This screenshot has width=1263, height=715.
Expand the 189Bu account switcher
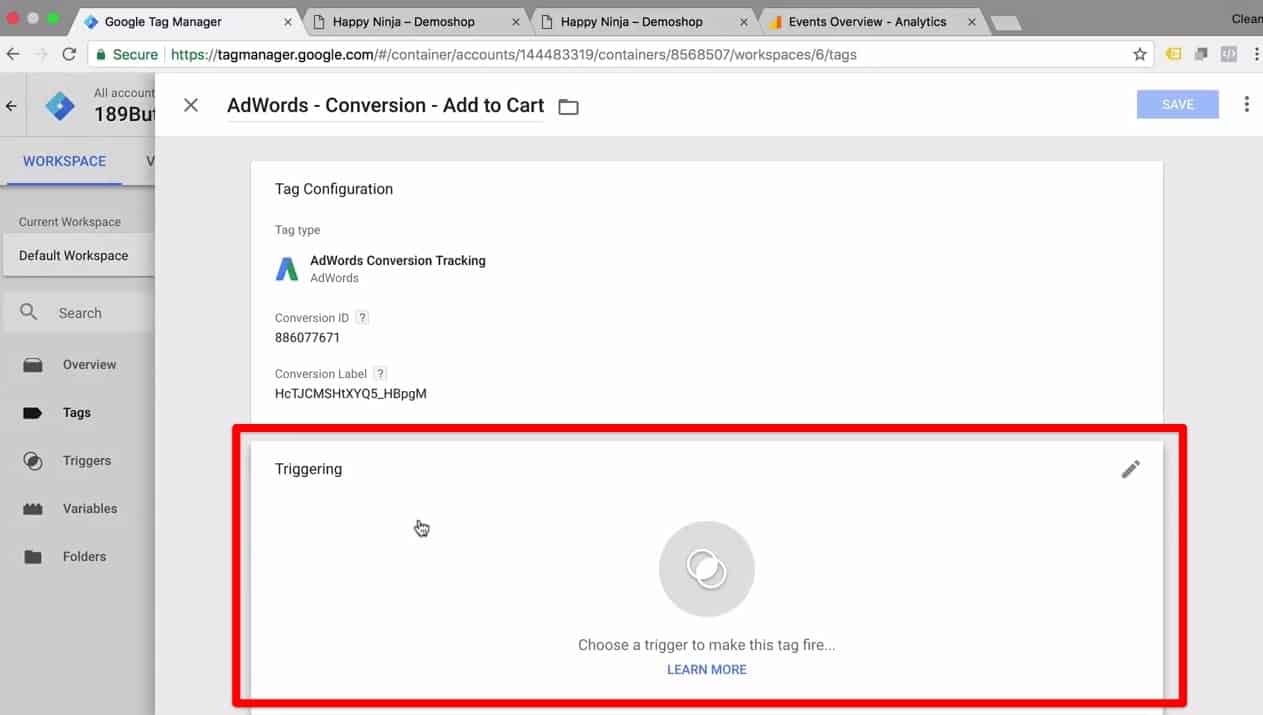tap(120, 113)
